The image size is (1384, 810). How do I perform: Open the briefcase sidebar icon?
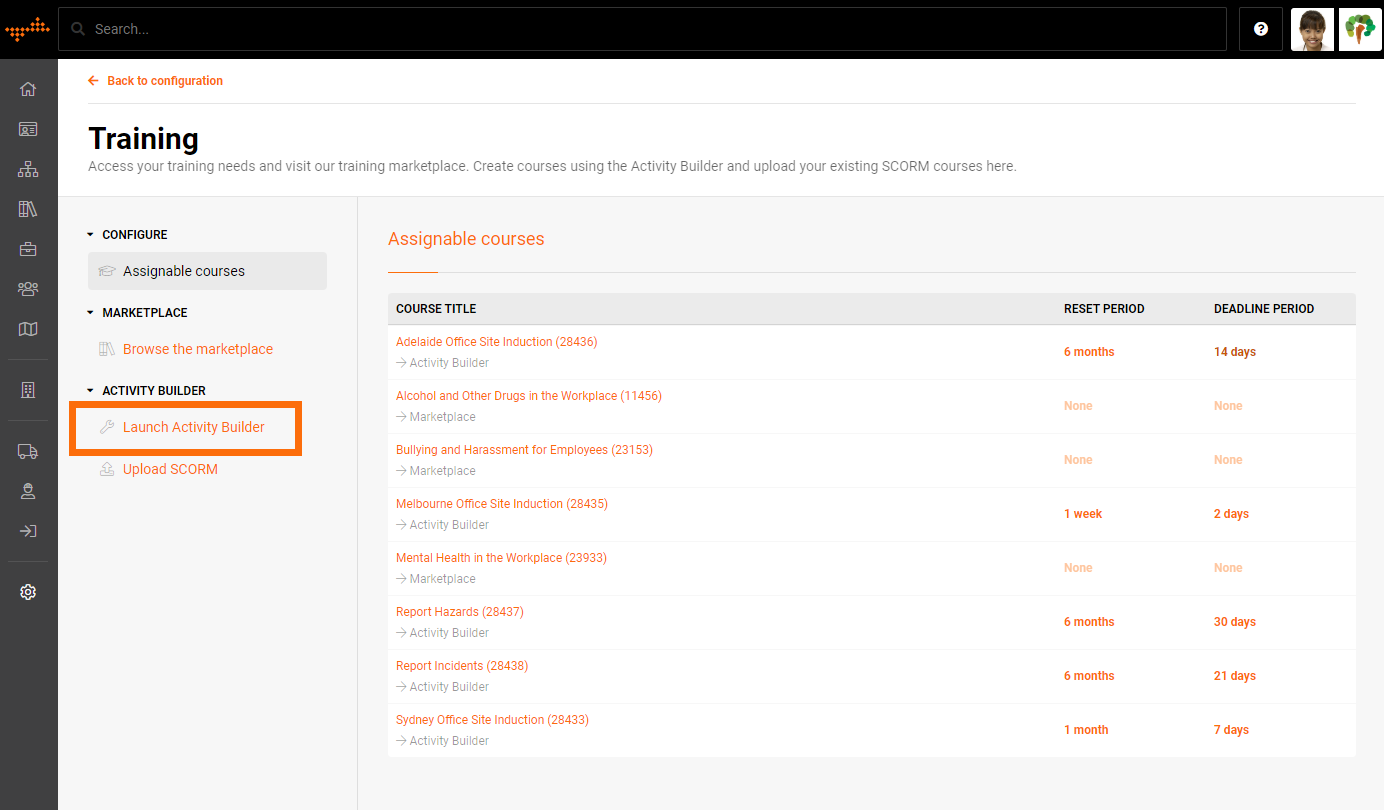click(28, 249)
